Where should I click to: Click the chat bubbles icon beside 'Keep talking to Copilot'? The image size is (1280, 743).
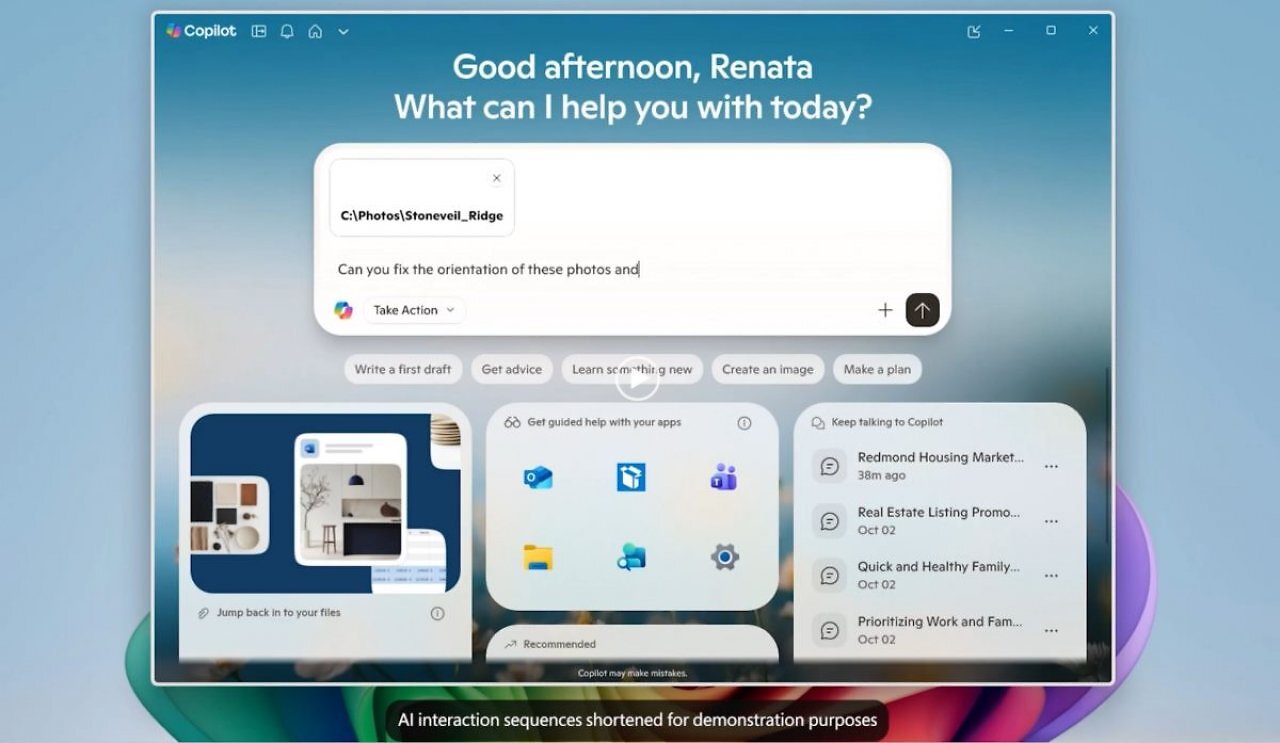(818, 423)
